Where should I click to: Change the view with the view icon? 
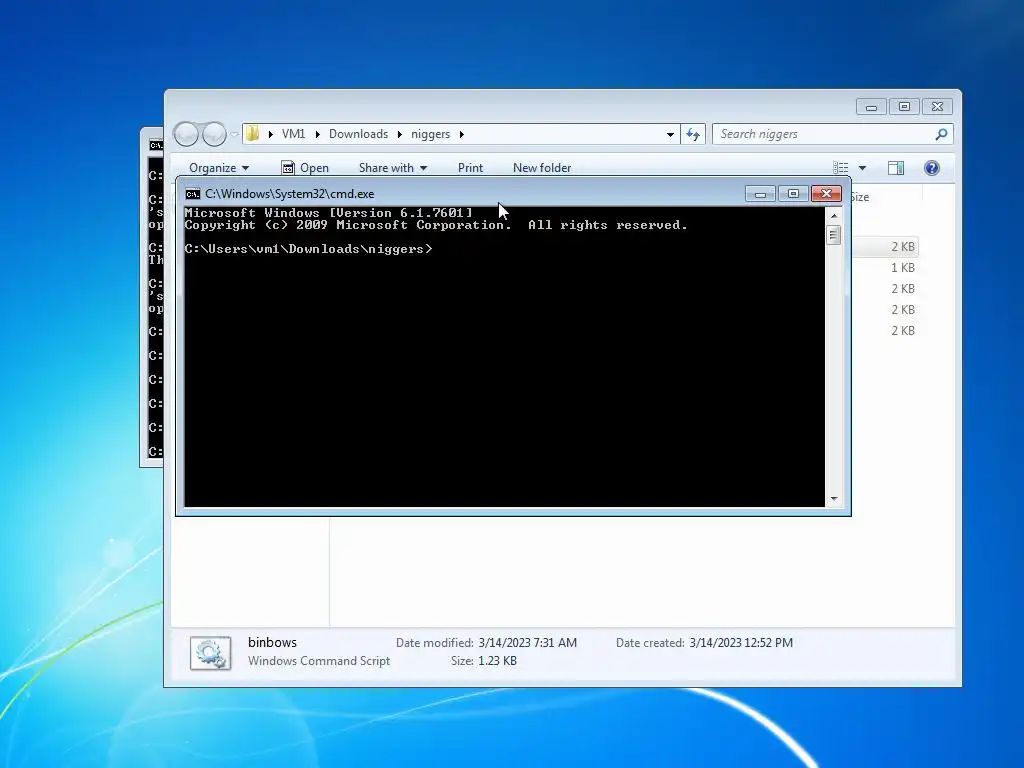click(840, 168)
